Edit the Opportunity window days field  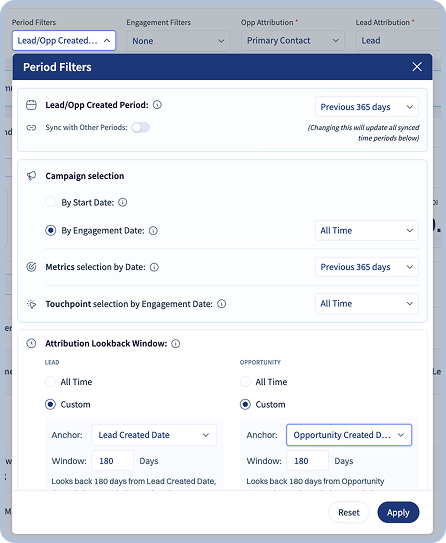click(x=307, y=461)
